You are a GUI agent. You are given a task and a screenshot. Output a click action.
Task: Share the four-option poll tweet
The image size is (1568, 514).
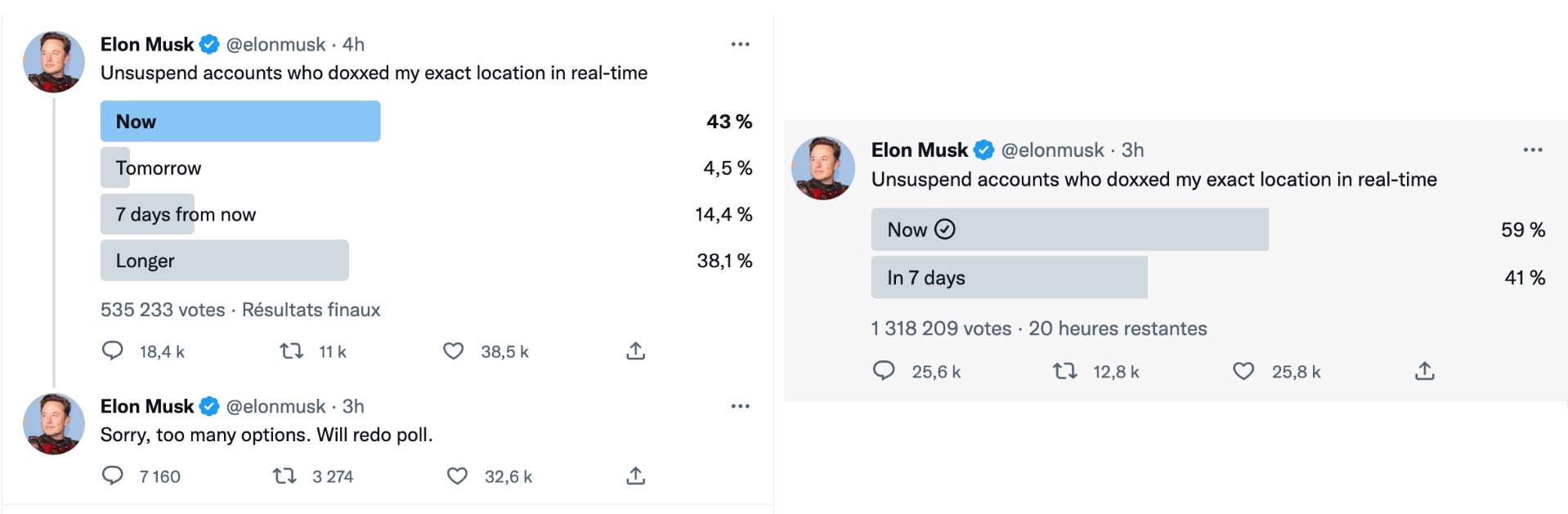[636, 351]
